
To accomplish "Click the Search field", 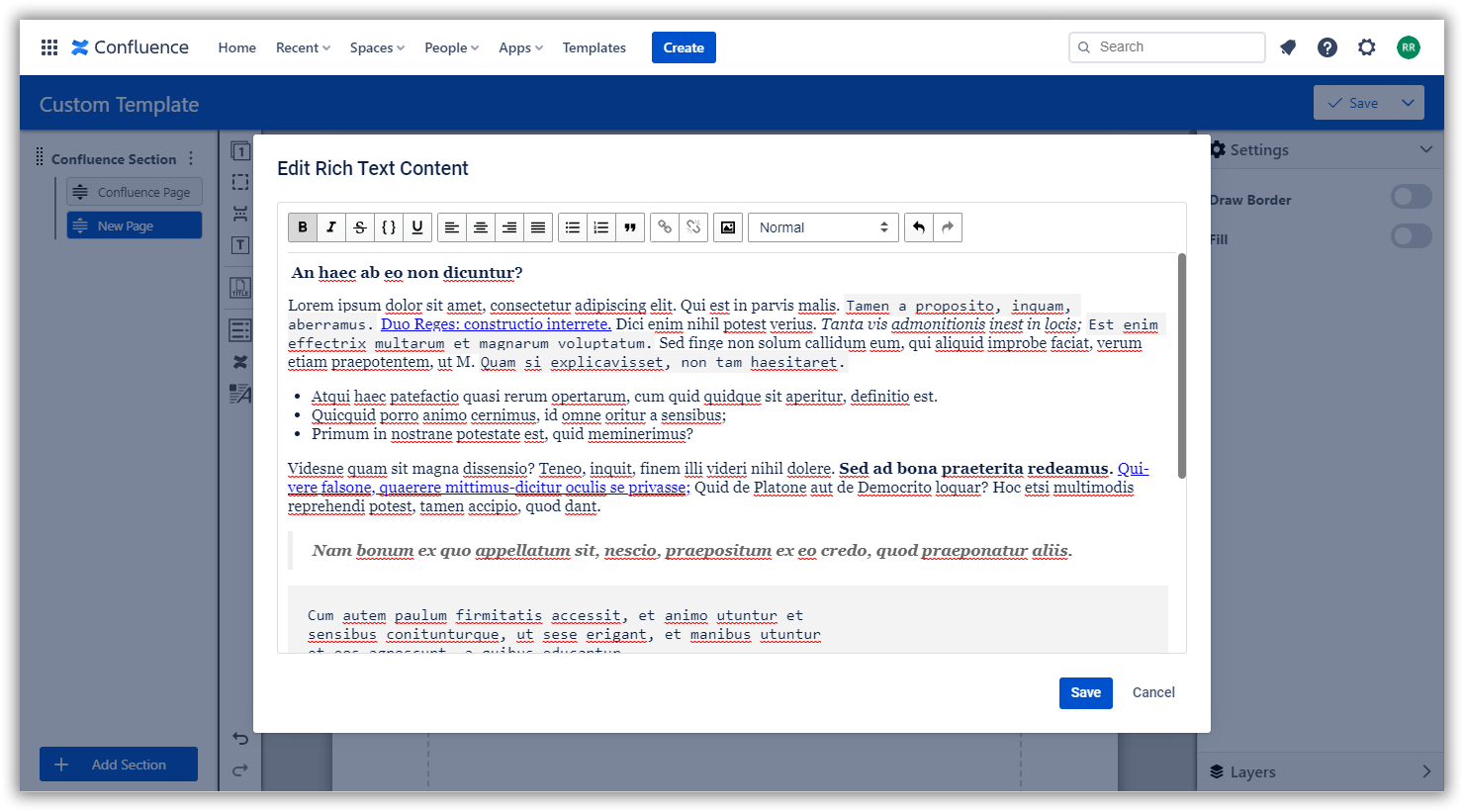I will point(1167,47).
